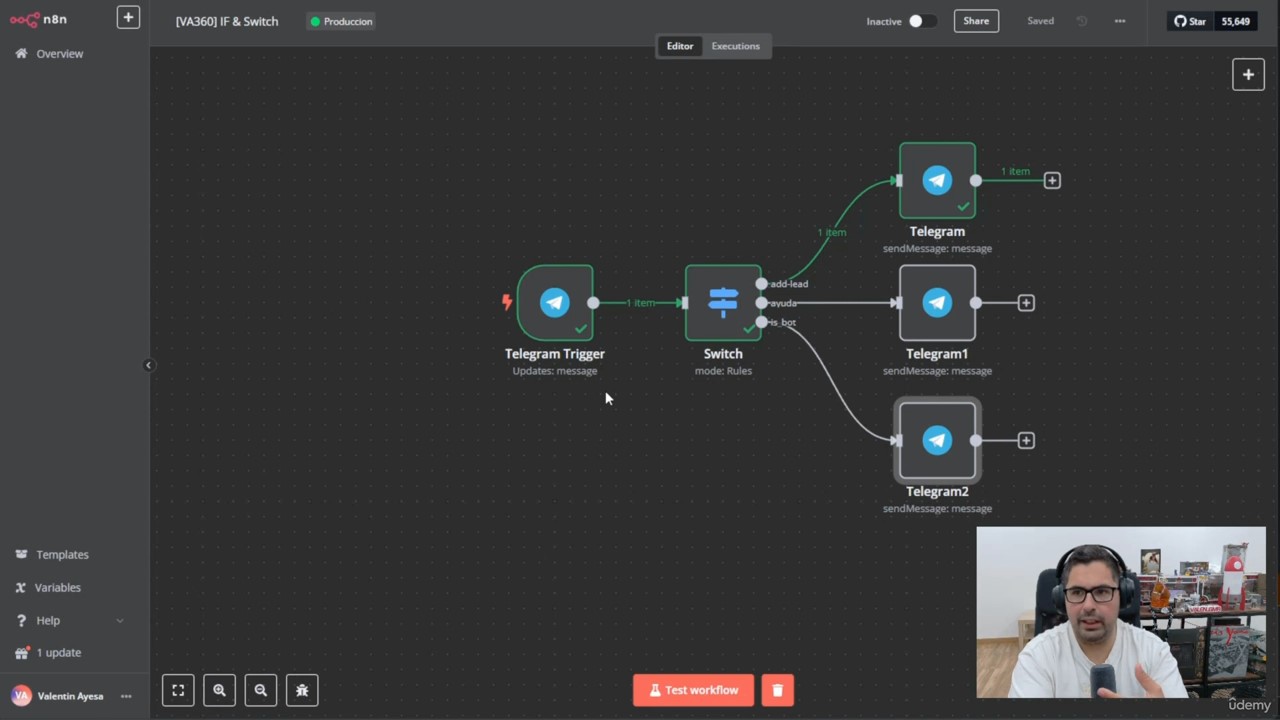Click Telegram Trigger output connector
This screenshot has width=1280, height=720.
[x=593, y=303]
